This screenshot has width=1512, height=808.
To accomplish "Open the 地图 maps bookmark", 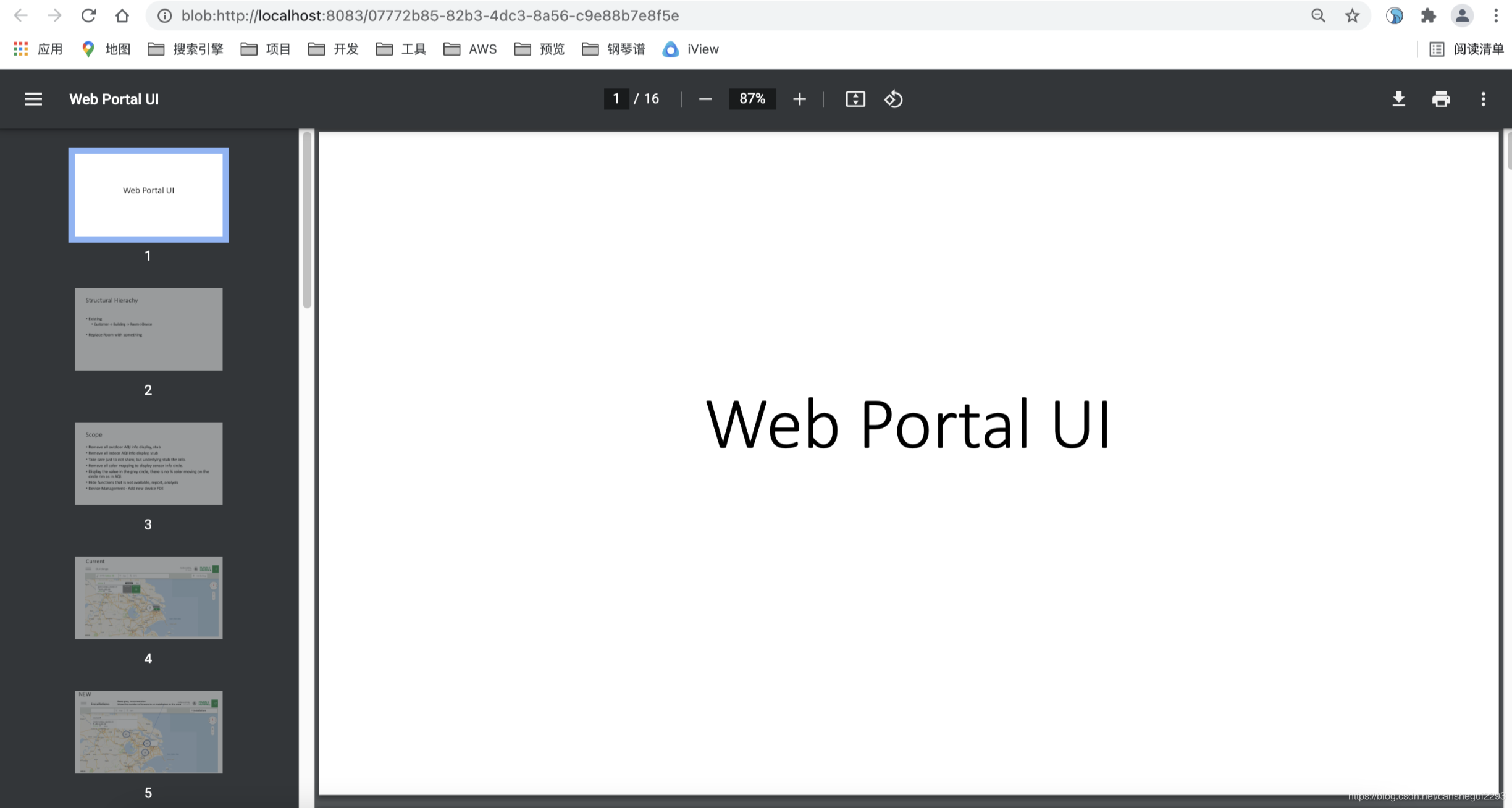I will (106, 49).
